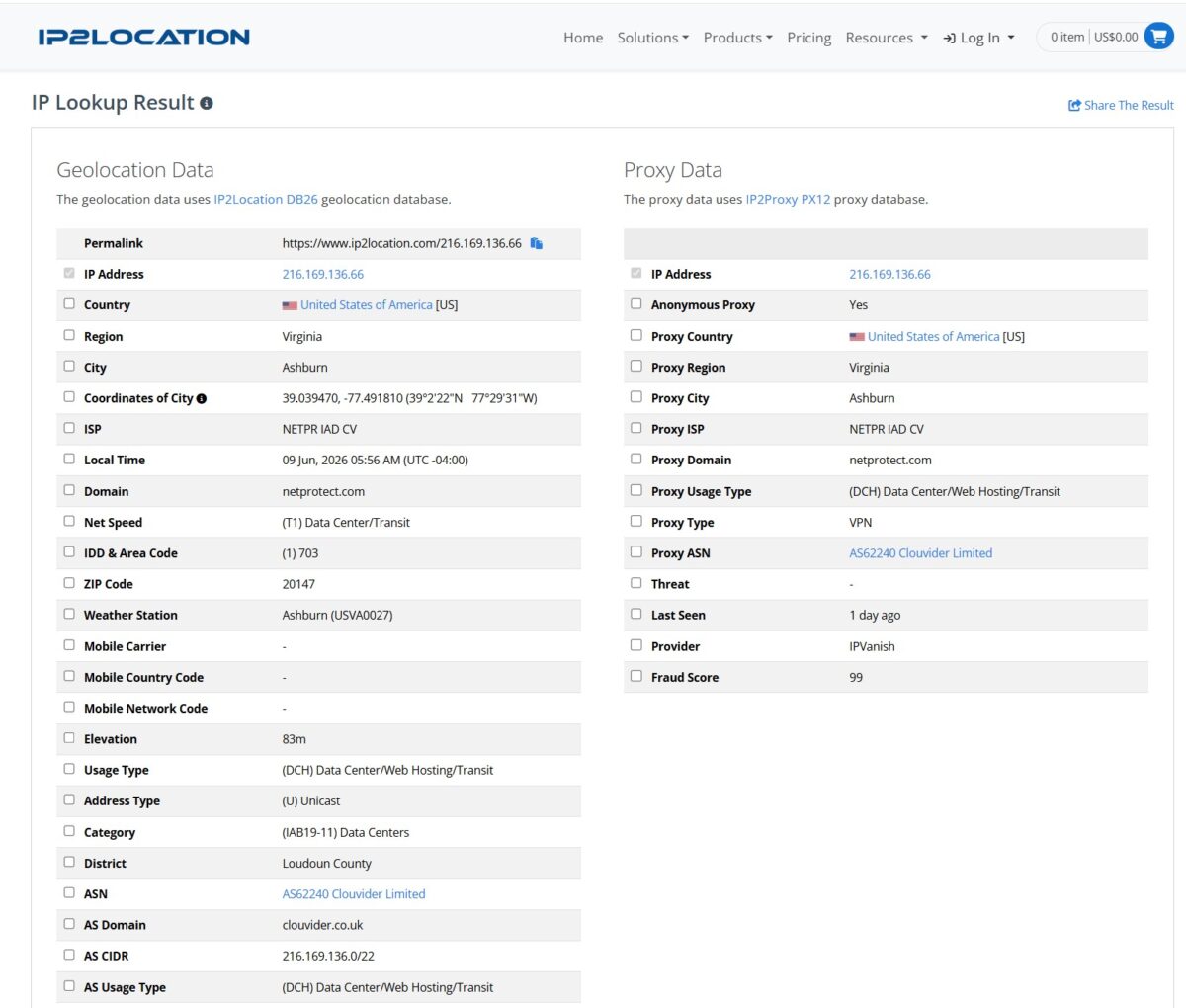Click the IP2Location logo
The image size is (1186, 1008).
pos(143,37)
